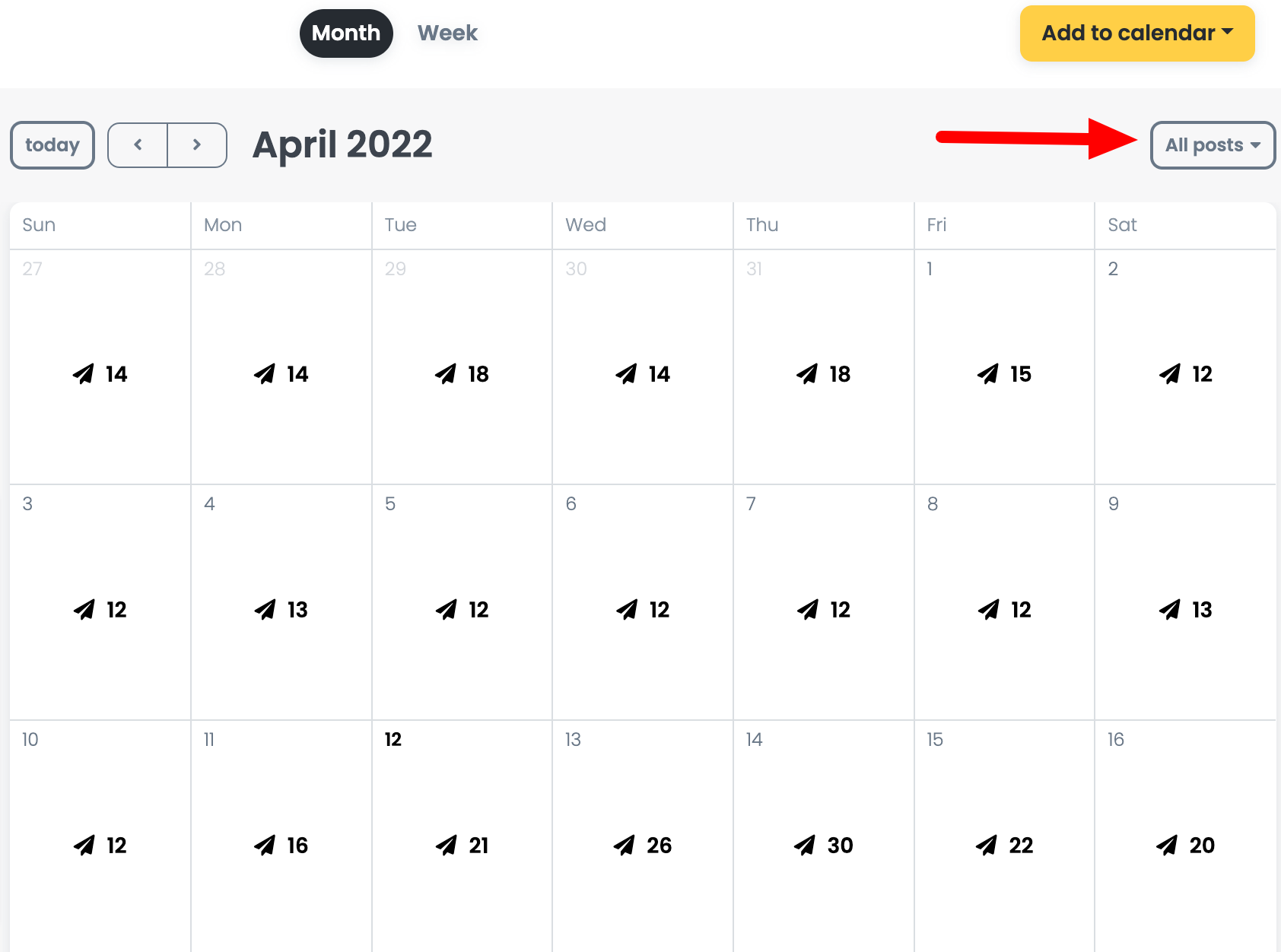
Task: Switch to Week view
Action: [x=447, y=33]
